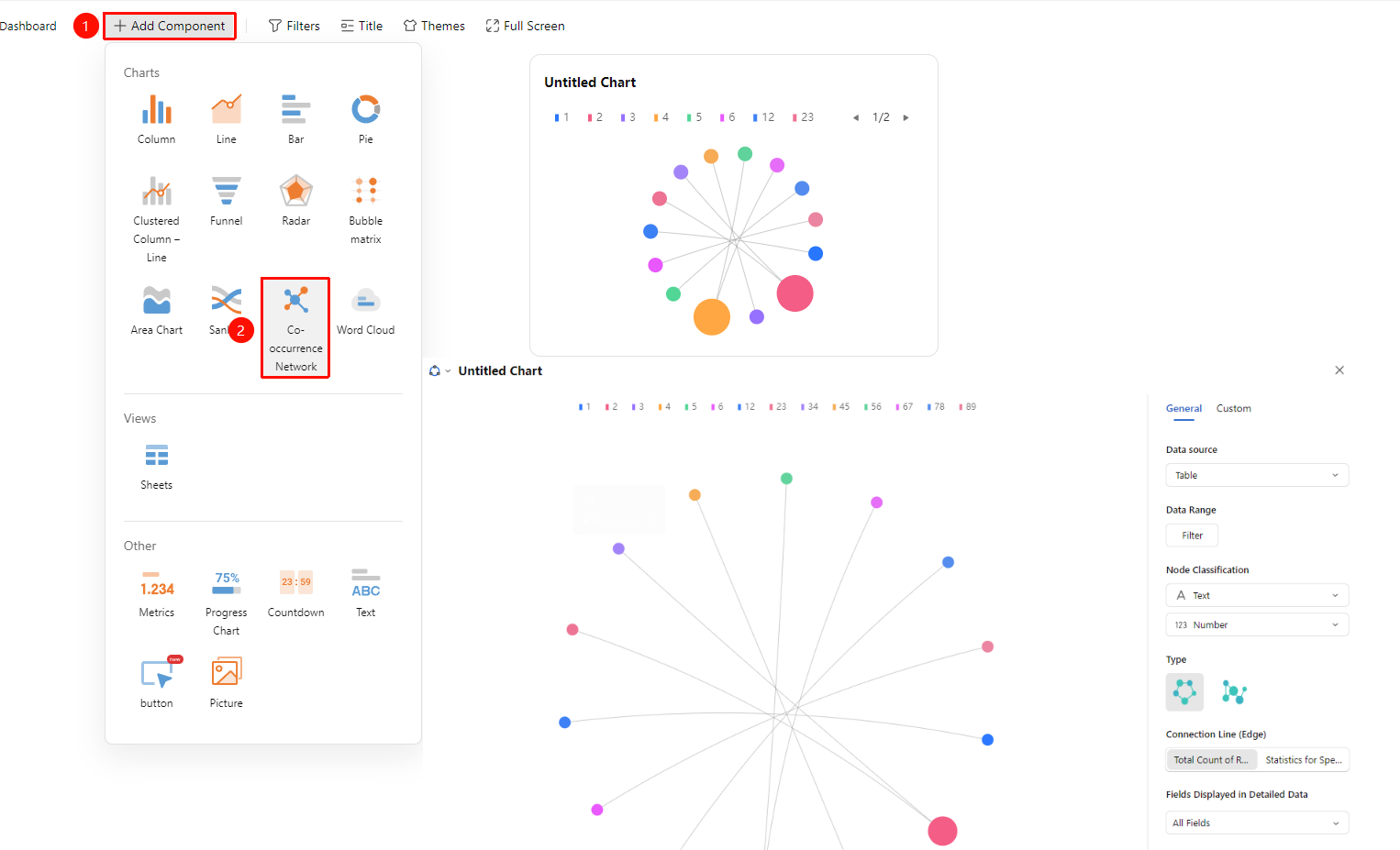Toggle legend series 12 in small preview chart
This screenshot has height=850, width=1400.
[763, 117]
